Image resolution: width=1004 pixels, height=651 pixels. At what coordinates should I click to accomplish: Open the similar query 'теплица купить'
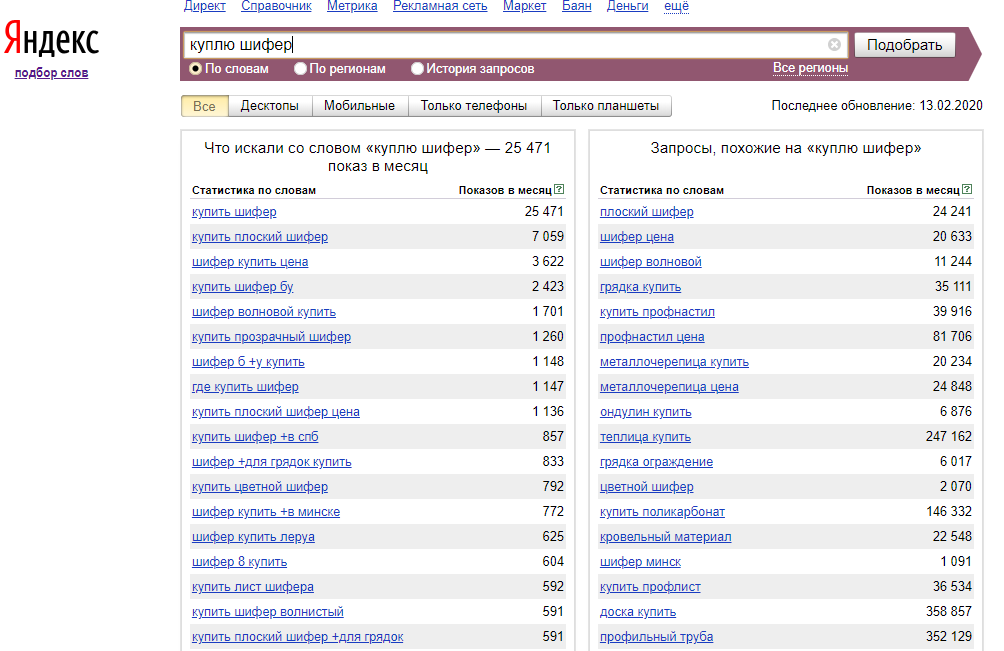pos(645,437)
